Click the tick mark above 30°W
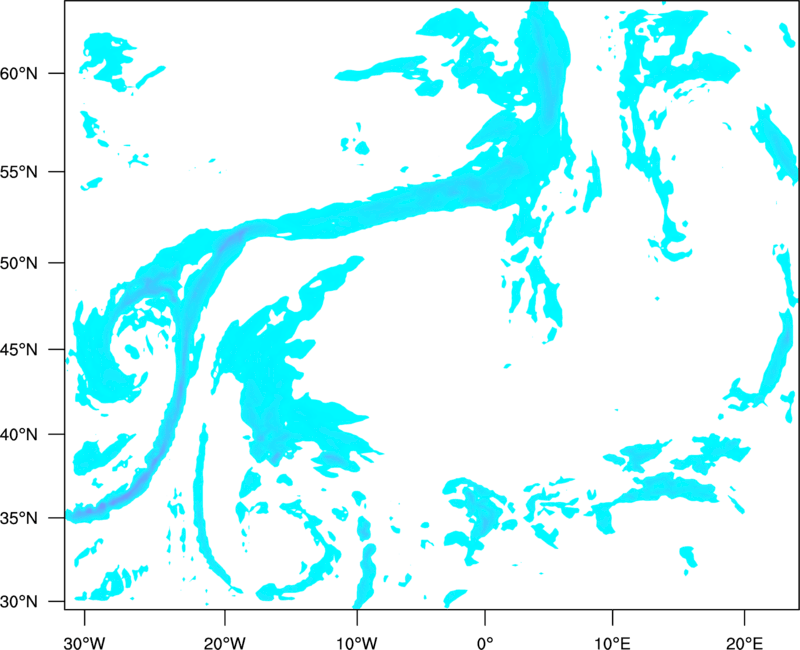 [x=84, y=617]
